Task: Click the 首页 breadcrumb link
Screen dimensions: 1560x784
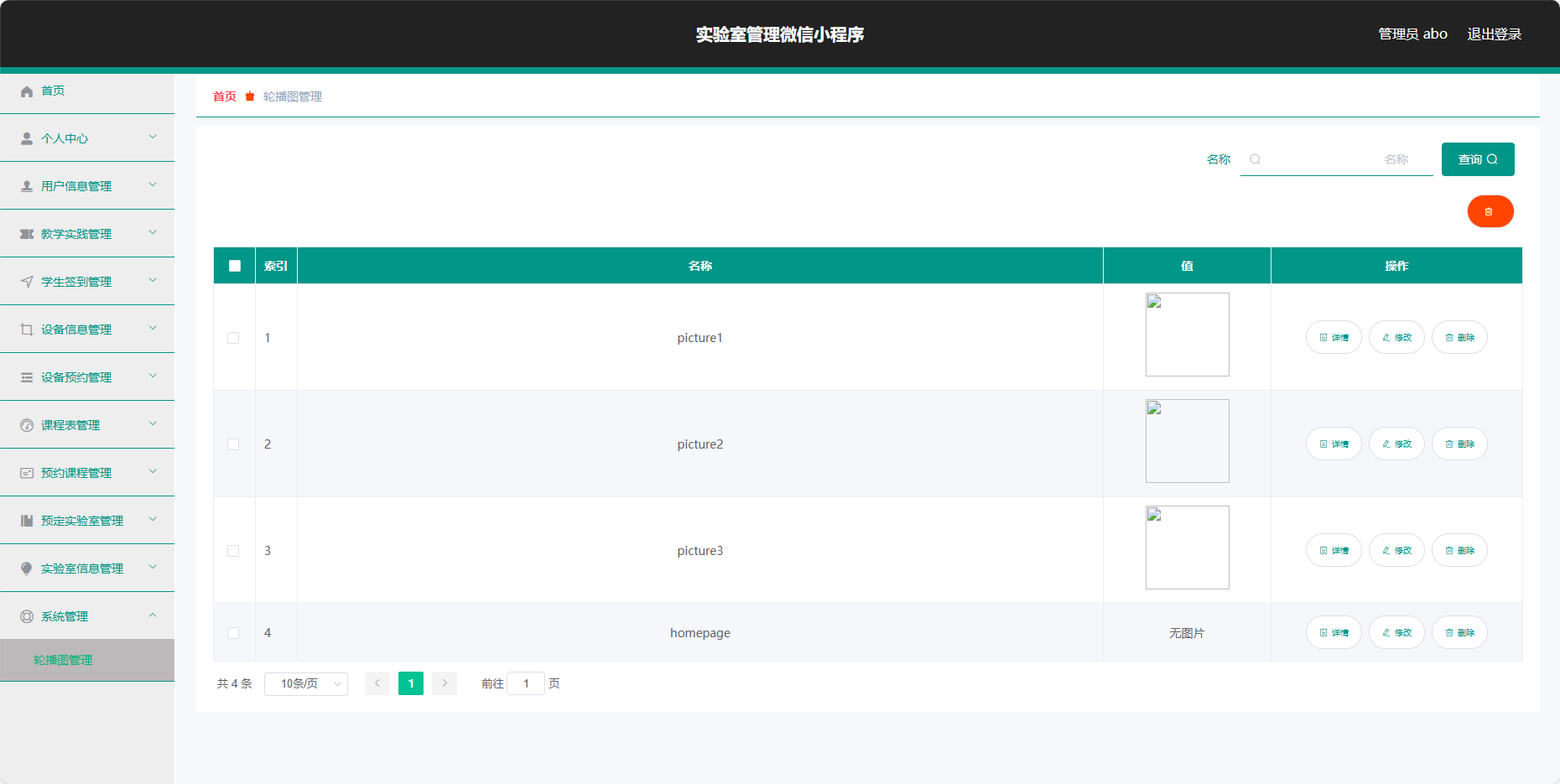Action: coord(225,96)
